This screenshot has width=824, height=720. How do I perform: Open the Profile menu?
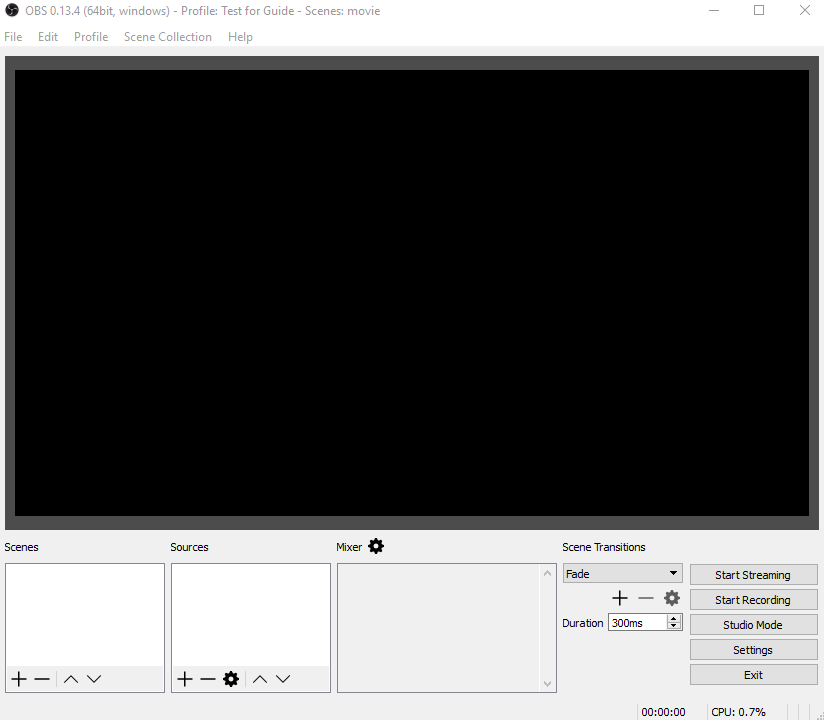[x=91, y=37]
